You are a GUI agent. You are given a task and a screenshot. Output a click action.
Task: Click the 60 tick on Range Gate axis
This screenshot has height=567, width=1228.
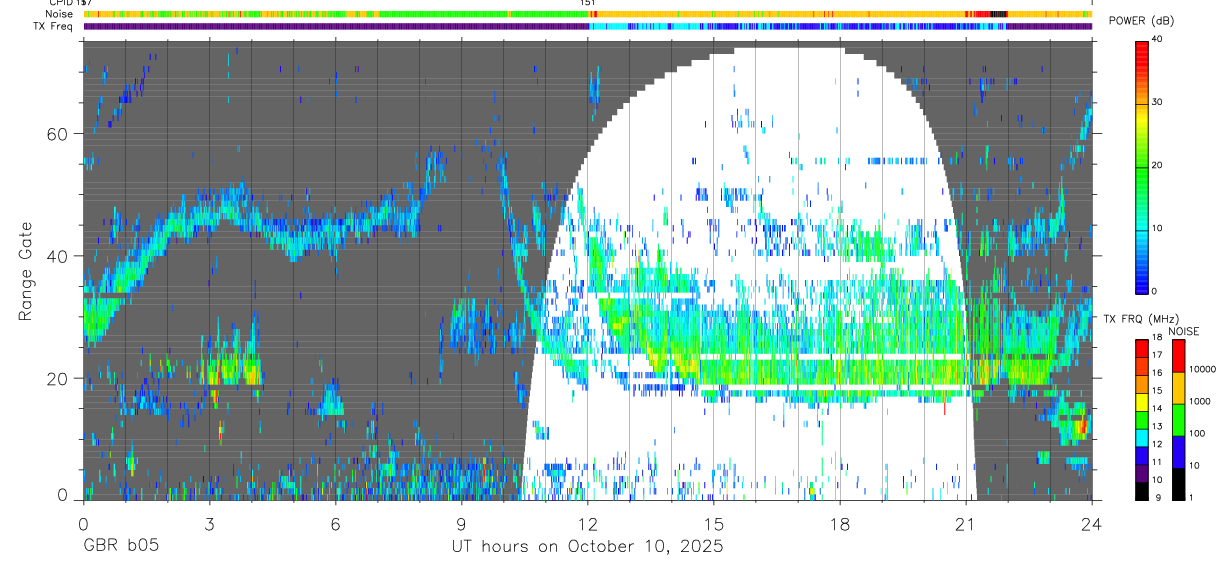59,133
